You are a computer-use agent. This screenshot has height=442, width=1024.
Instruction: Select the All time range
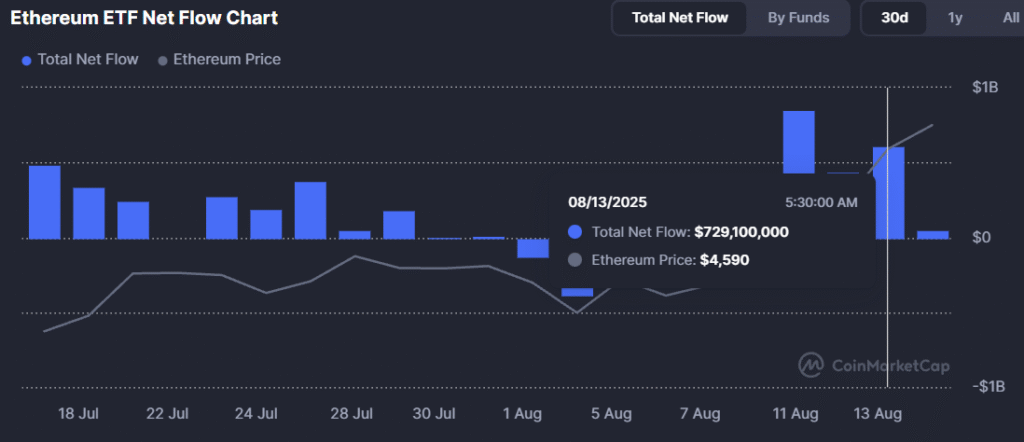pos(1010,17)
